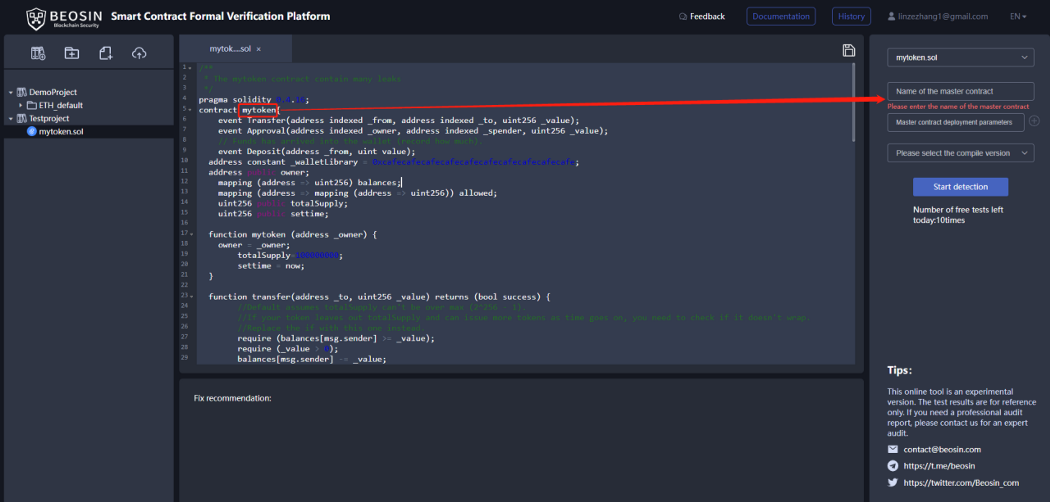Click the 'require (_value > 0);' line
Screen dimensions: 1050x502
pos(288,349)
